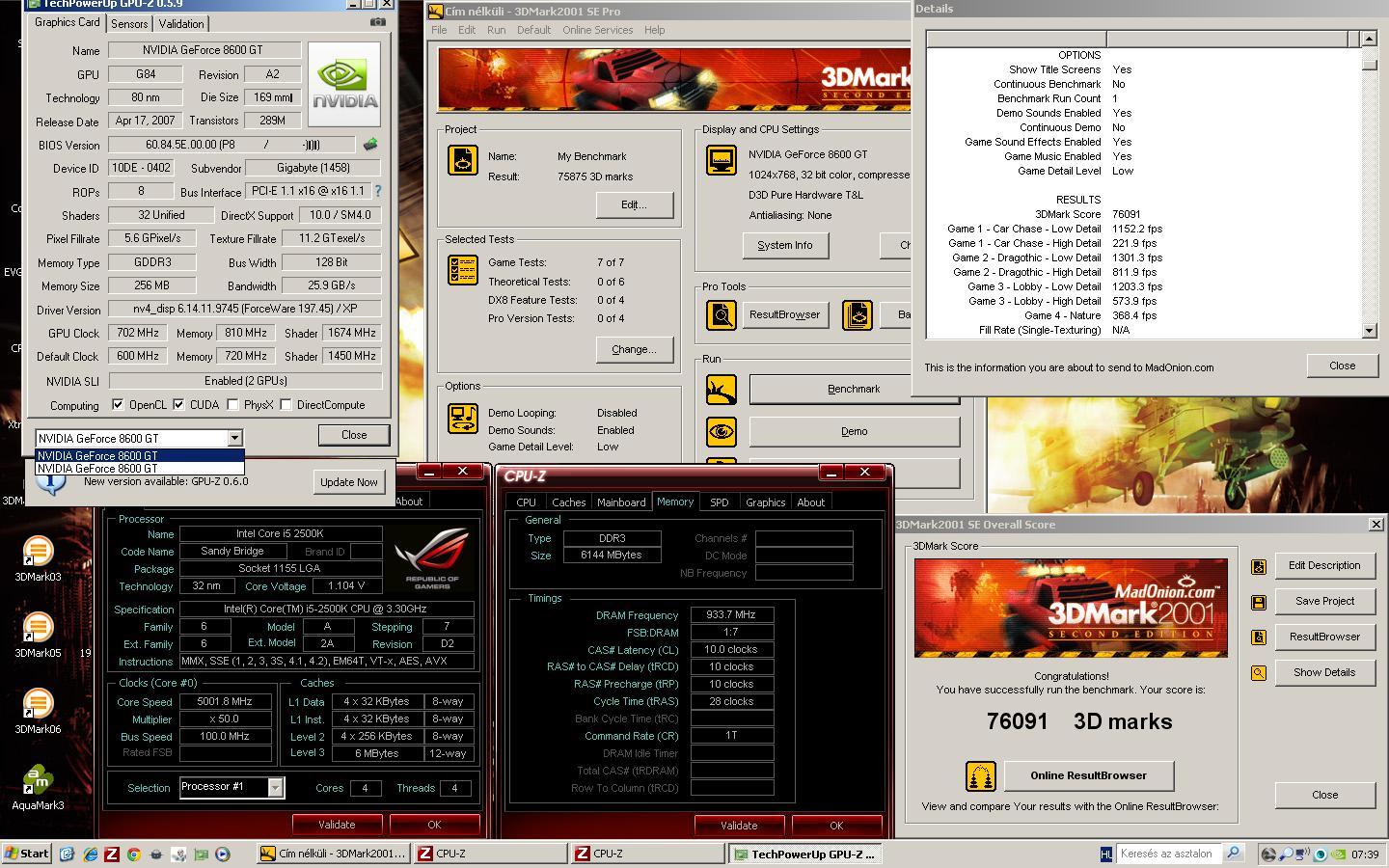Click the Options demo looping icon

[x=463, y=419]
